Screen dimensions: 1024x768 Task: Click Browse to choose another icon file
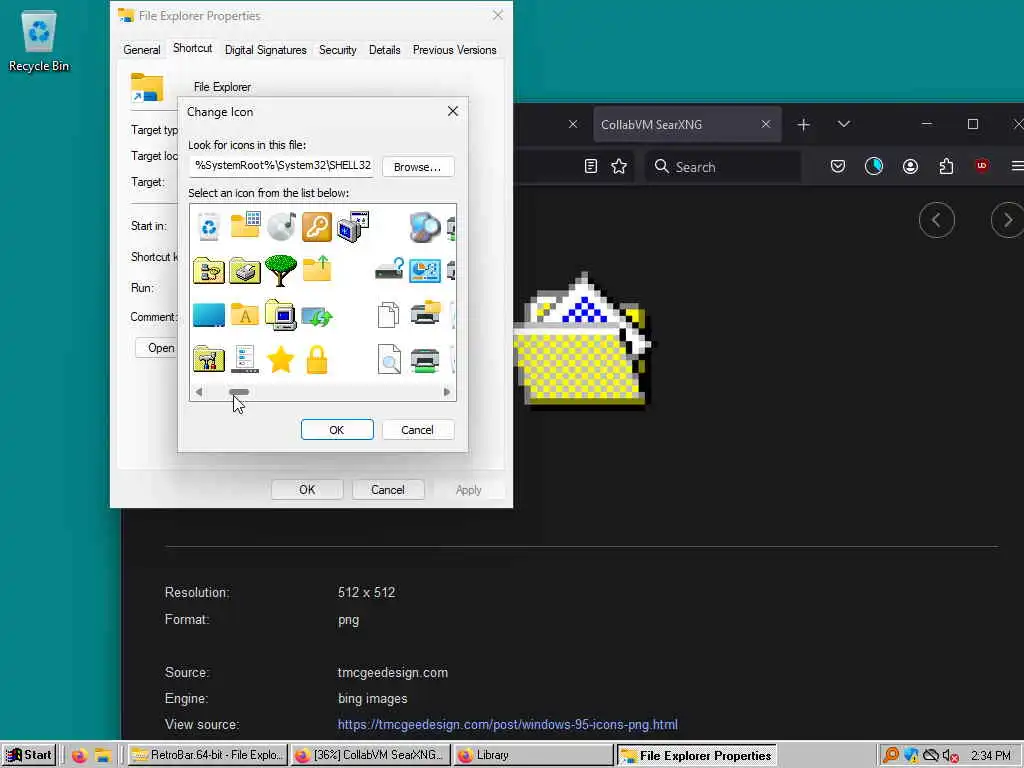[x=418, y=167]
